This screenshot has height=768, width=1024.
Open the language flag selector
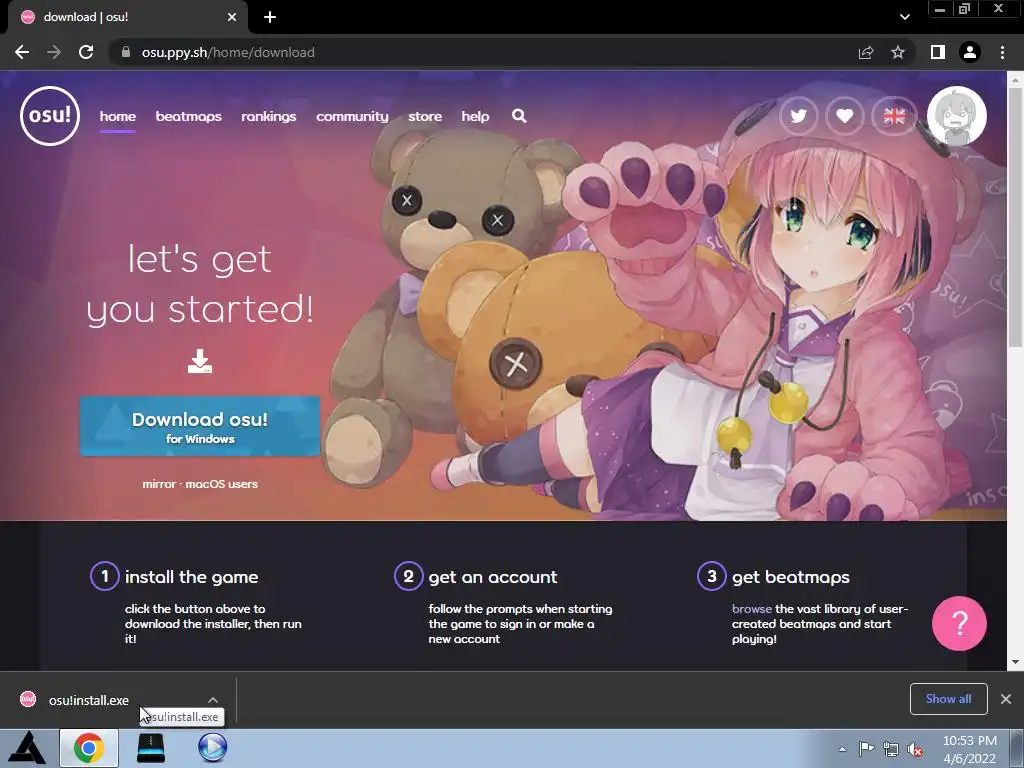coord(894,116)
